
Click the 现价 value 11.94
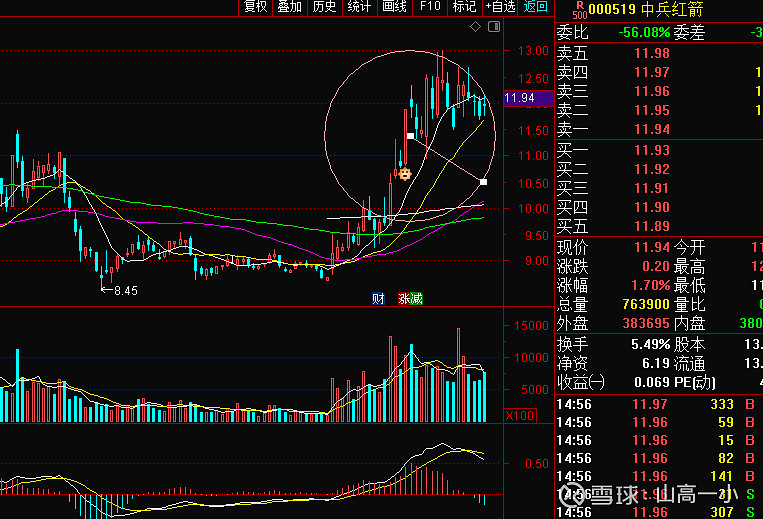[652, 248]
